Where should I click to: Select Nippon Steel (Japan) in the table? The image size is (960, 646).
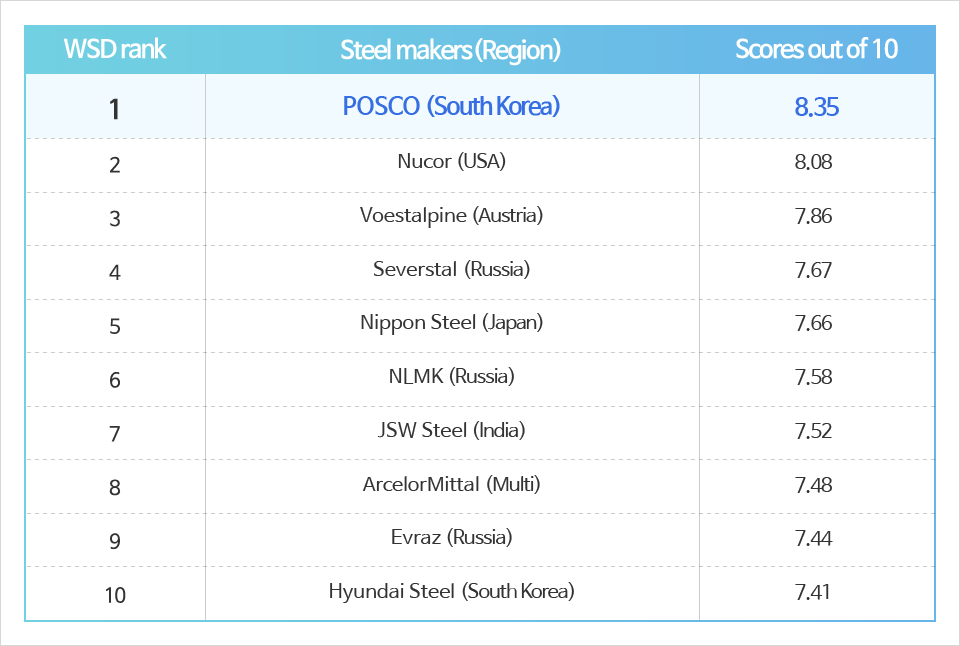click(x=451, y=322)
